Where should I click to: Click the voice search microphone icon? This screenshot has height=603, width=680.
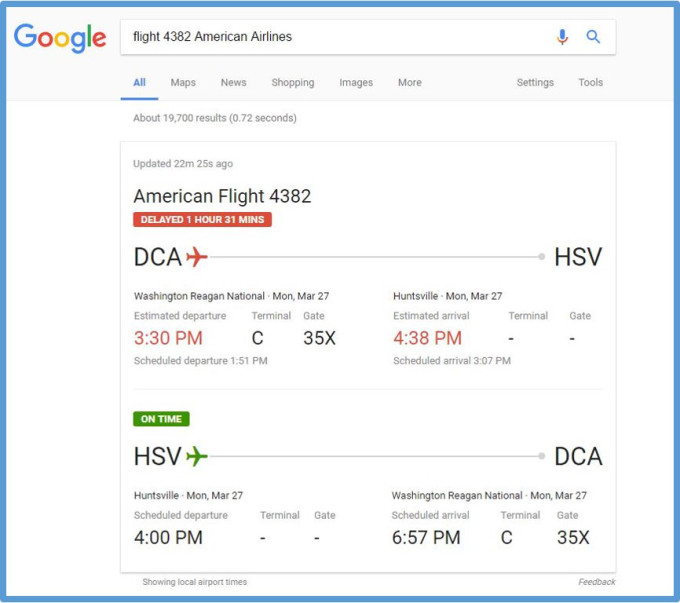click(x=562, y=37)
